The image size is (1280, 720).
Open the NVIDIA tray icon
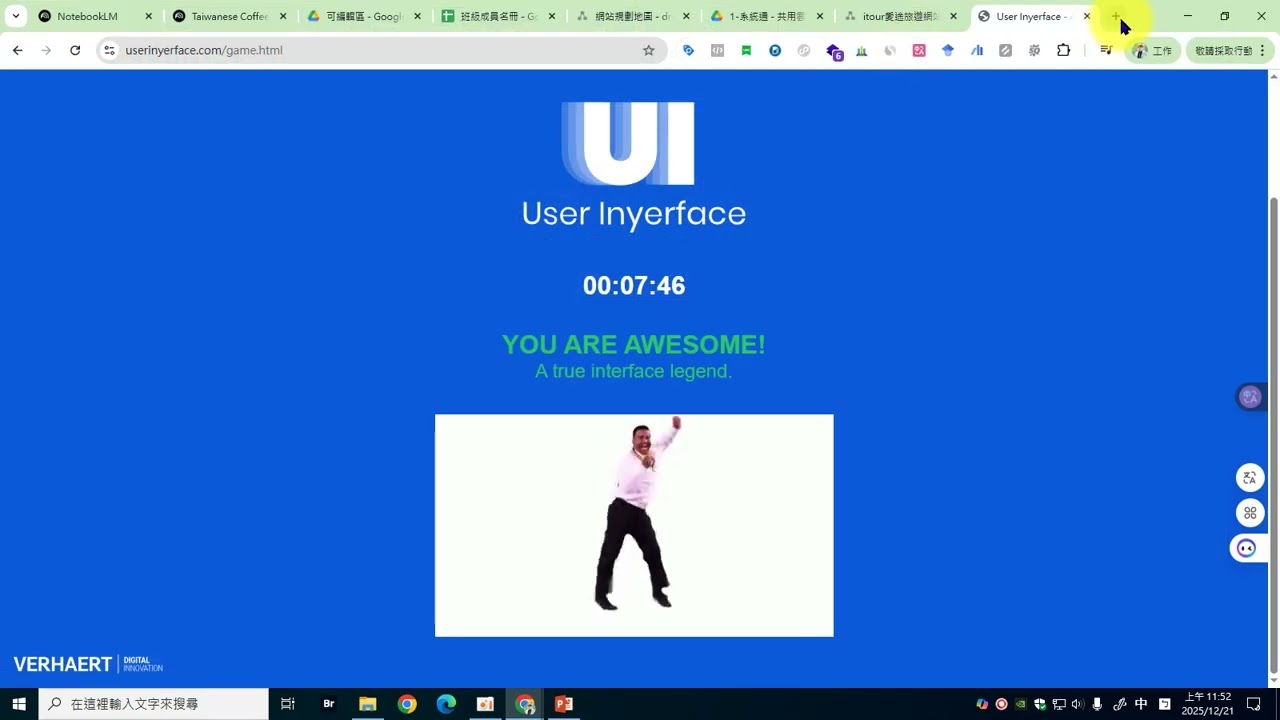(1020, 704)
